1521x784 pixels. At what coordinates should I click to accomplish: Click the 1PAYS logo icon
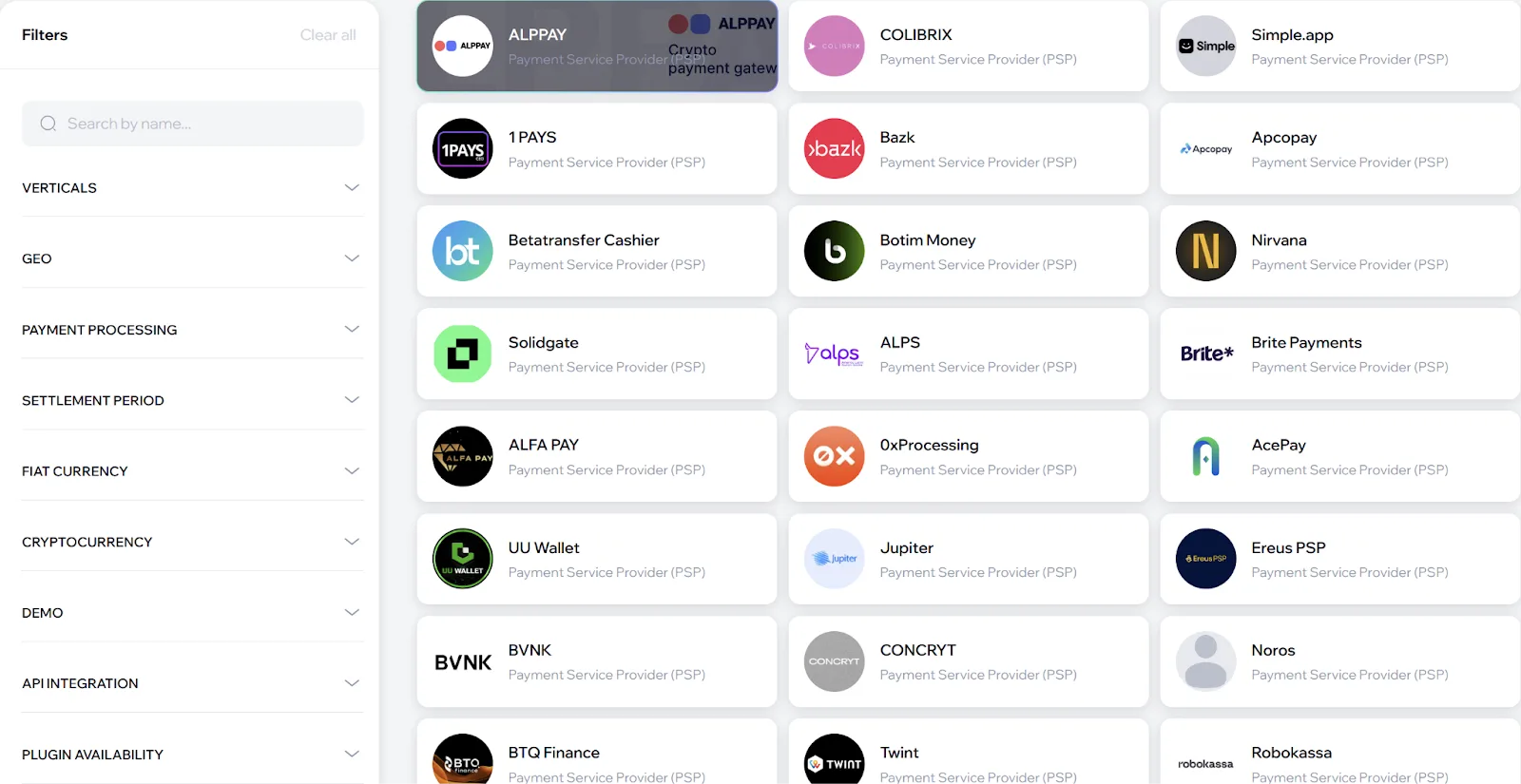(x=463, y=148)
